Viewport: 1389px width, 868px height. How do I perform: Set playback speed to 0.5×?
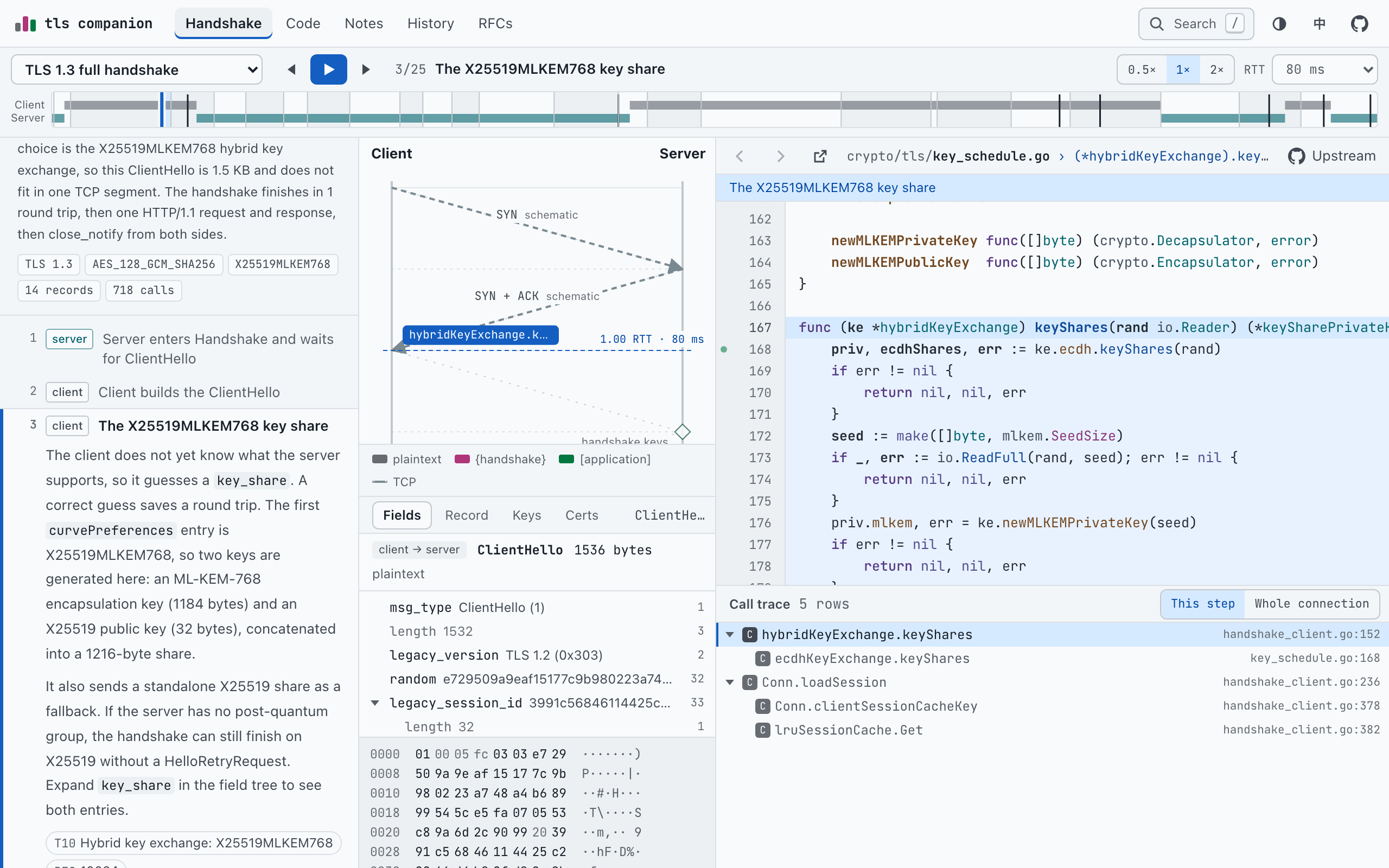pyautogui.click(x=1142, y=69)
